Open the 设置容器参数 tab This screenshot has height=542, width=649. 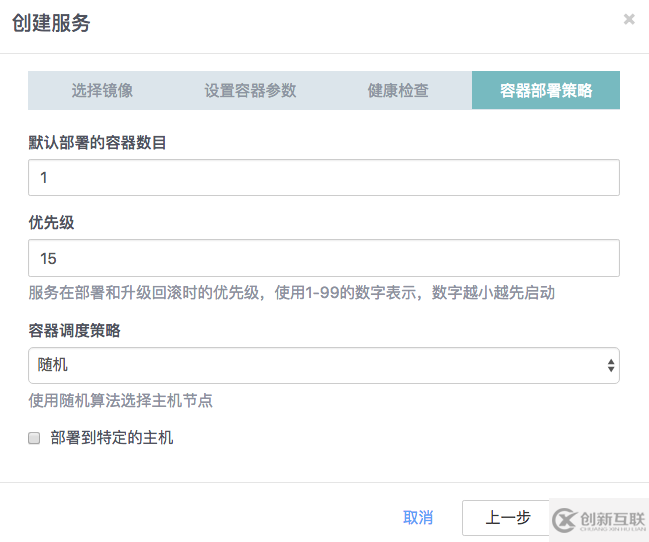tap(250, 90)
